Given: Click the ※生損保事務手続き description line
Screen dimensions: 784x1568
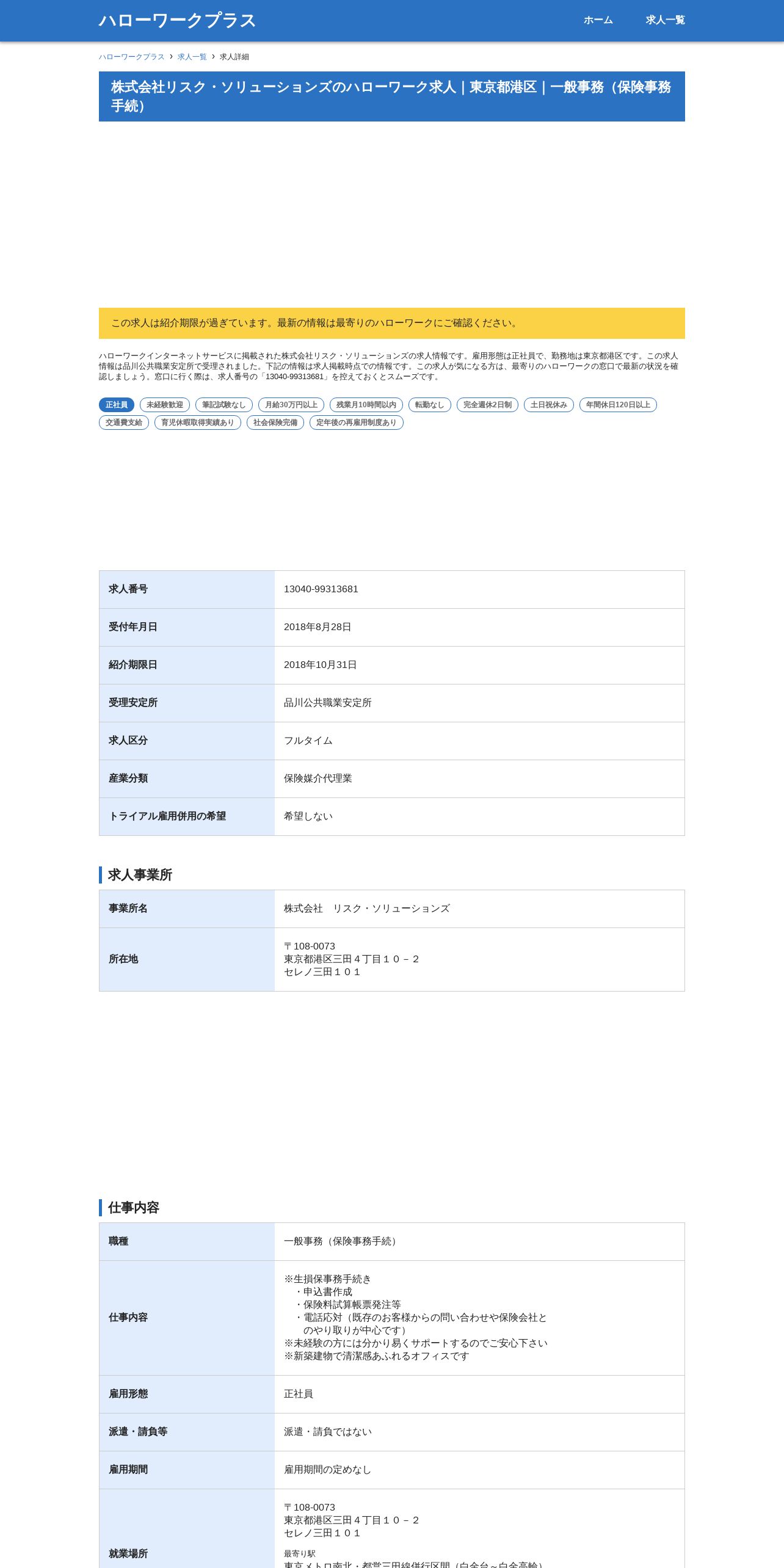Looking at the screenshot, I should pos(328,1279).
